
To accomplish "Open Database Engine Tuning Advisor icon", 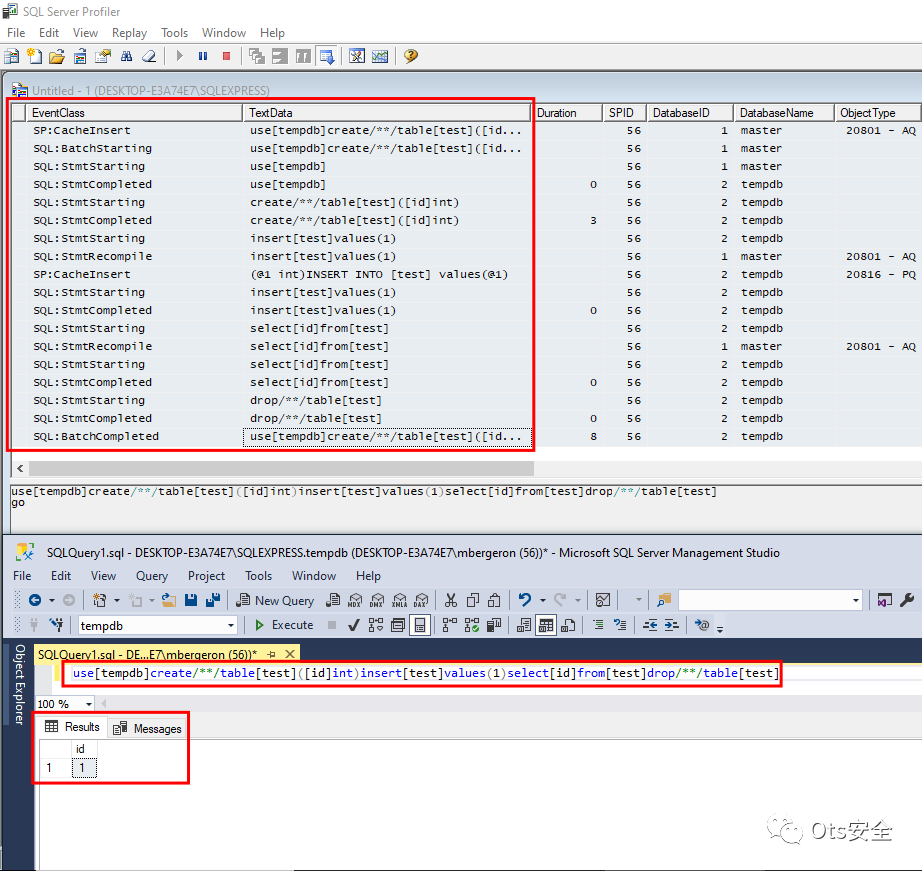I will (357, 56).
